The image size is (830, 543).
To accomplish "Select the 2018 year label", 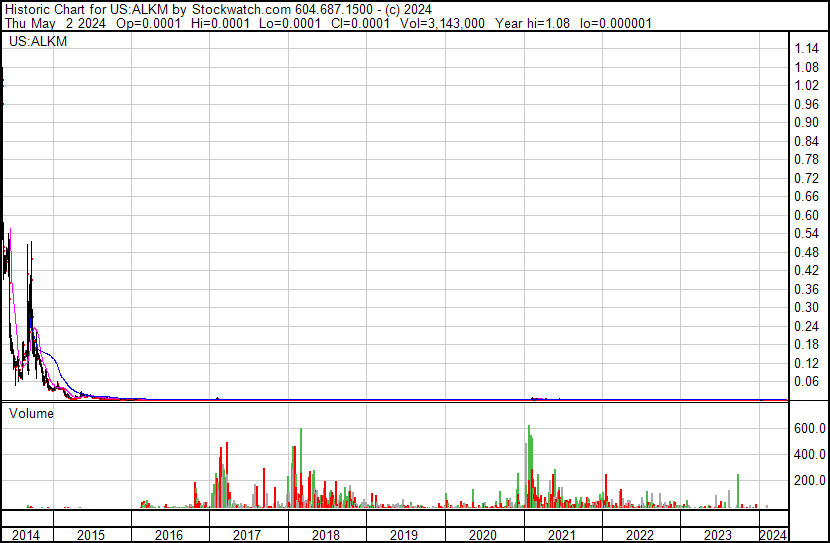I will pos(326,535).
